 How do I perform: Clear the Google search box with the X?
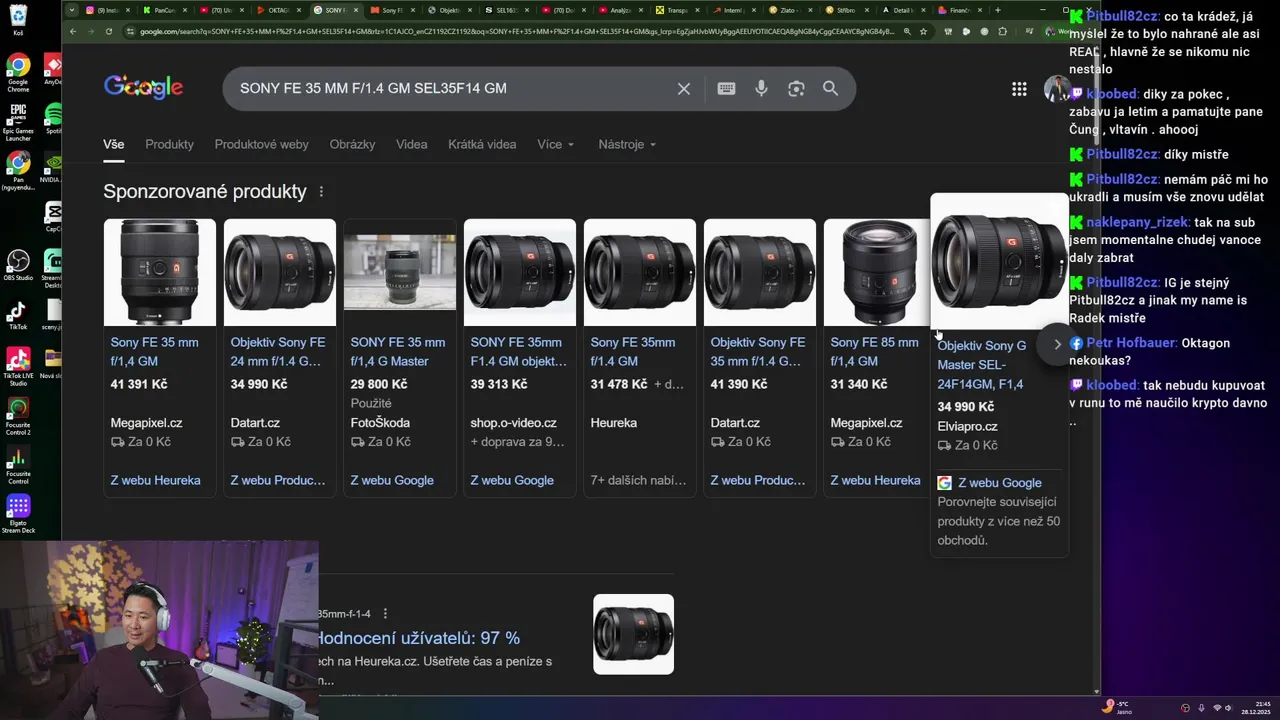[684, 89]
